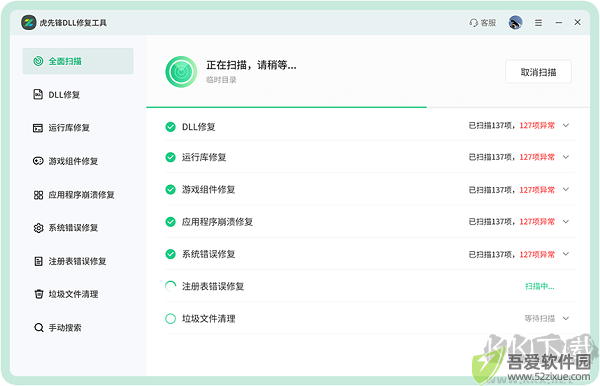Click 等待扫描 status in 垃圾文件清理 row
The height and width of the screenshot is (386, 600).
pyautogui.click(x=540, y=318)
